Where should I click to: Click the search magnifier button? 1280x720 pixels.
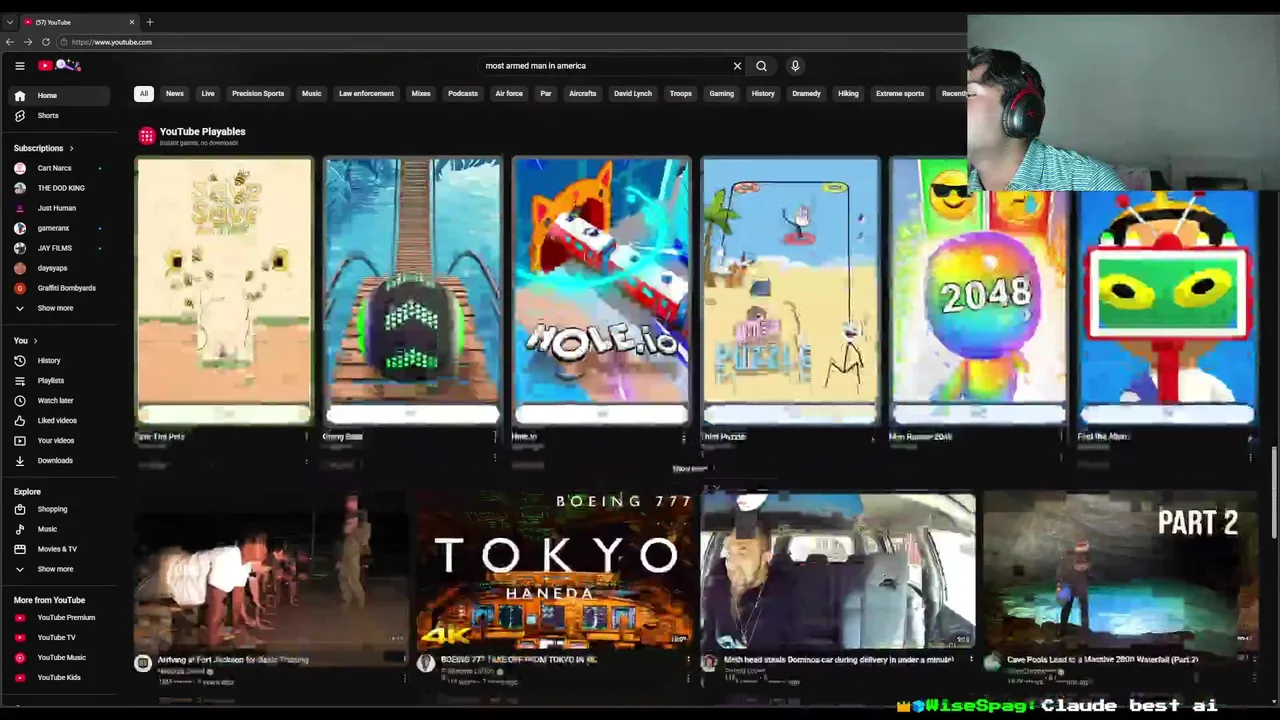tap(761, 66)
